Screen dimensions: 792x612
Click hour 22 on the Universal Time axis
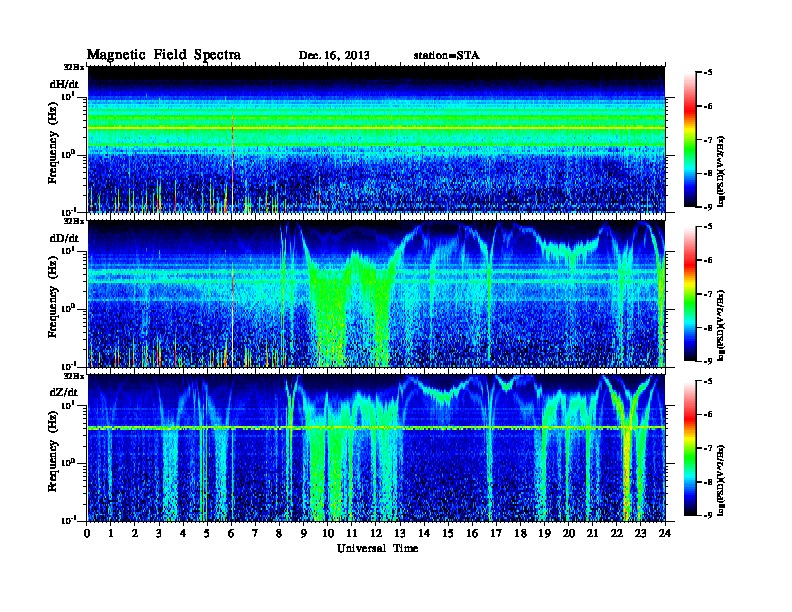click(617, 533)
